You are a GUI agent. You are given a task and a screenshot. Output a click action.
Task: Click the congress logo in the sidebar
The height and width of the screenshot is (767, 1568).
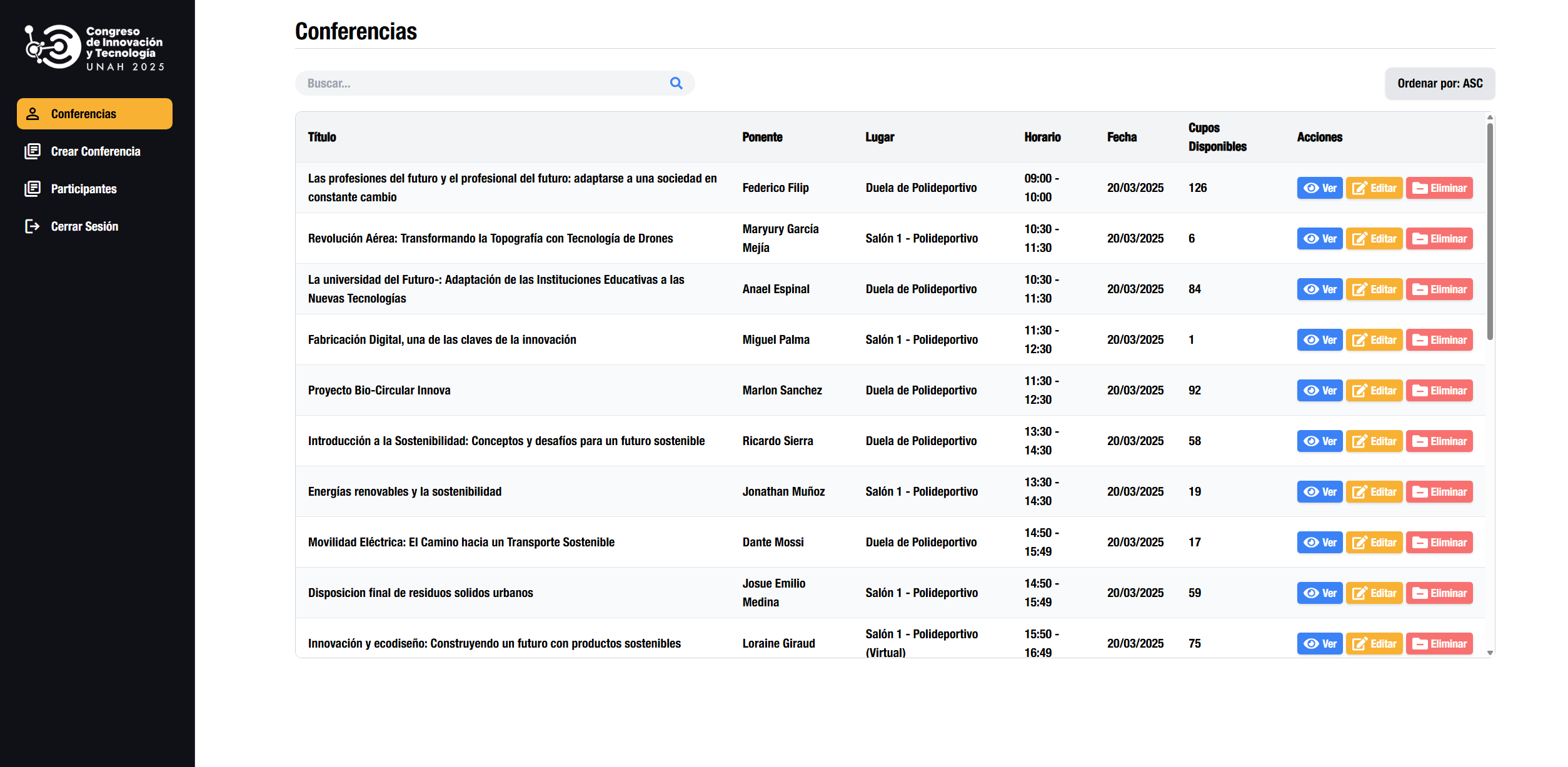click(x=94, y=48)
